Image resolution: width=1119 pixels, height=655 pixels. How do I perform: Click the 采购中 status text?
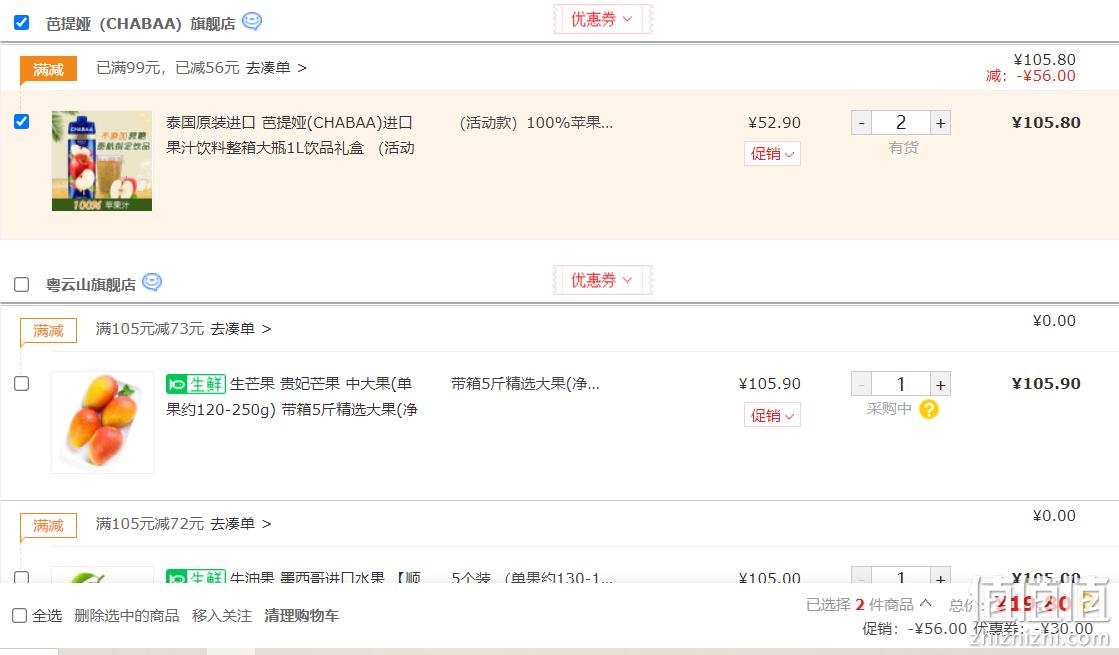[888, 409]
